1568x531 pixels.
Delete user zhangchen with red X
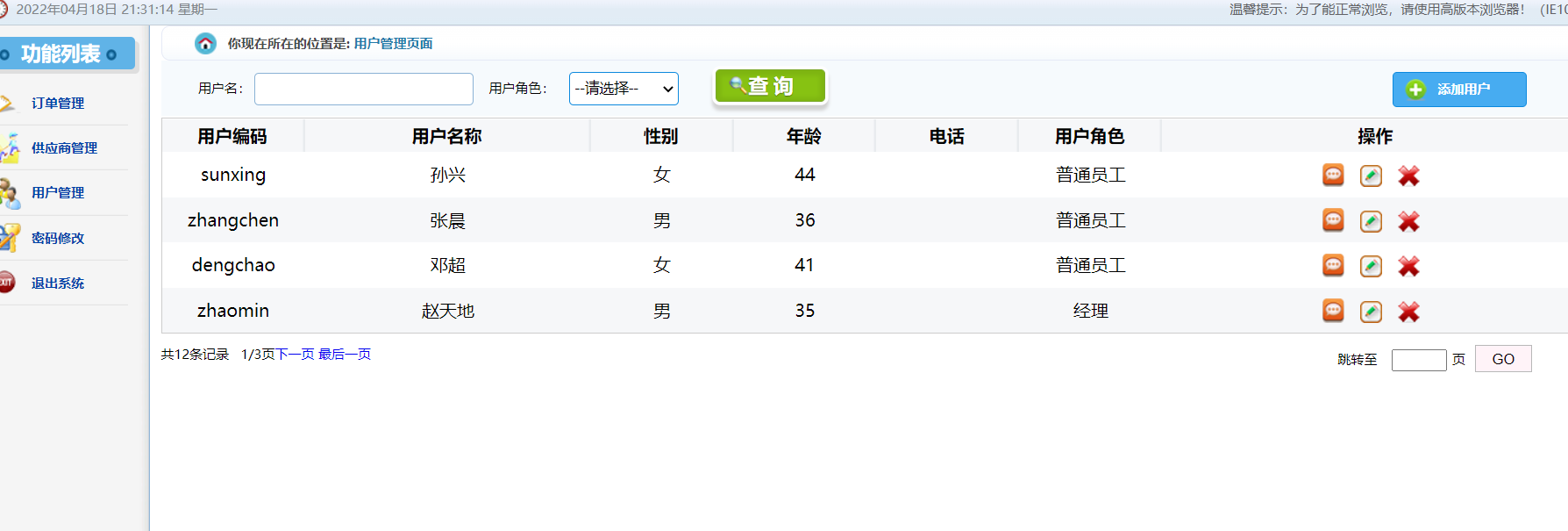click(x=1408, y=221)
